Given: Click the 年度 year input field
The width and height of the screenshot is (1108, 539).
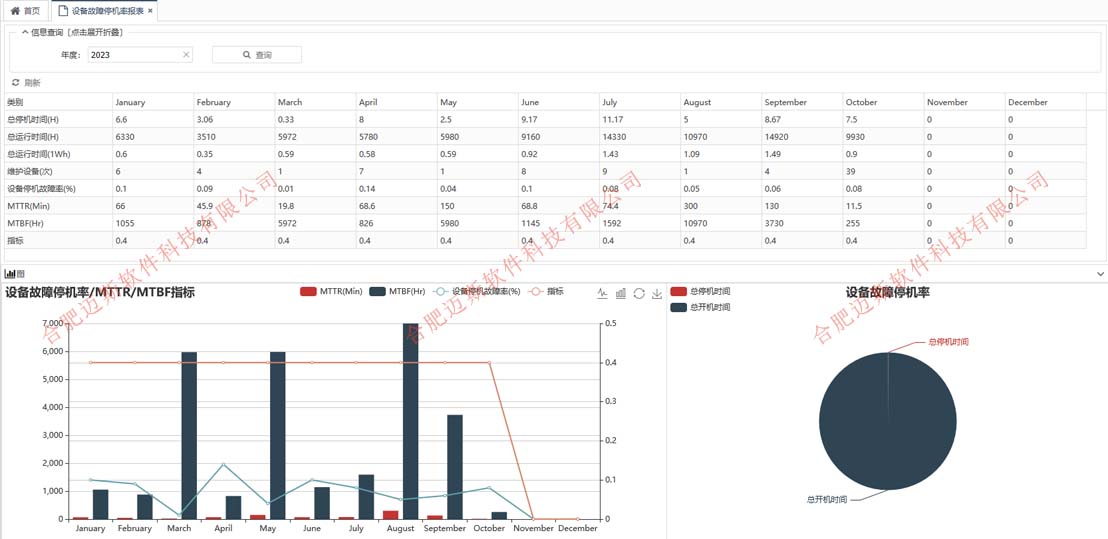Looking at the screenshot, I should click(x=134, y=55).
